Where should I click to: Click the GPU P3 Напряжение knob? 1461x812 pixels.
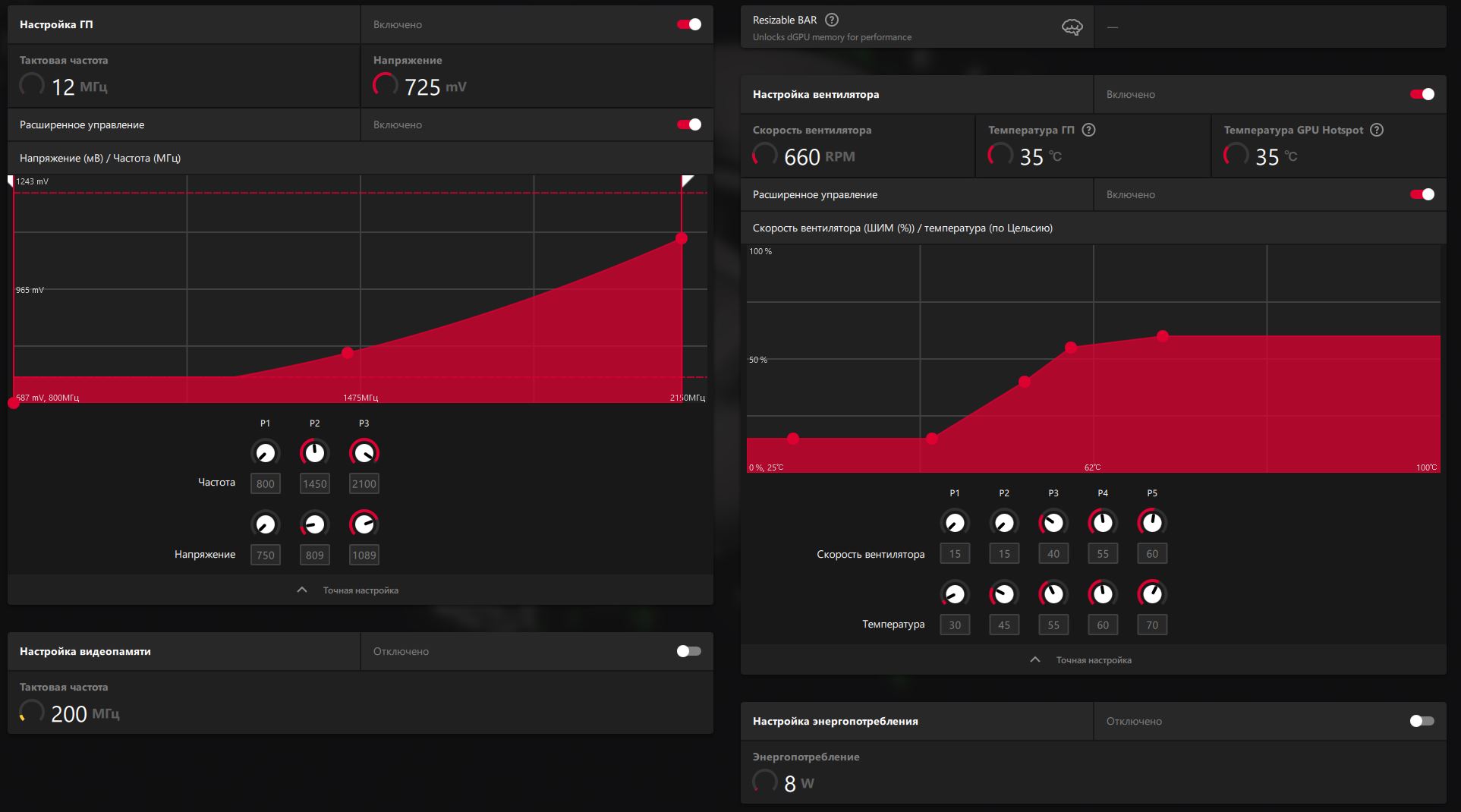point(364,524)
